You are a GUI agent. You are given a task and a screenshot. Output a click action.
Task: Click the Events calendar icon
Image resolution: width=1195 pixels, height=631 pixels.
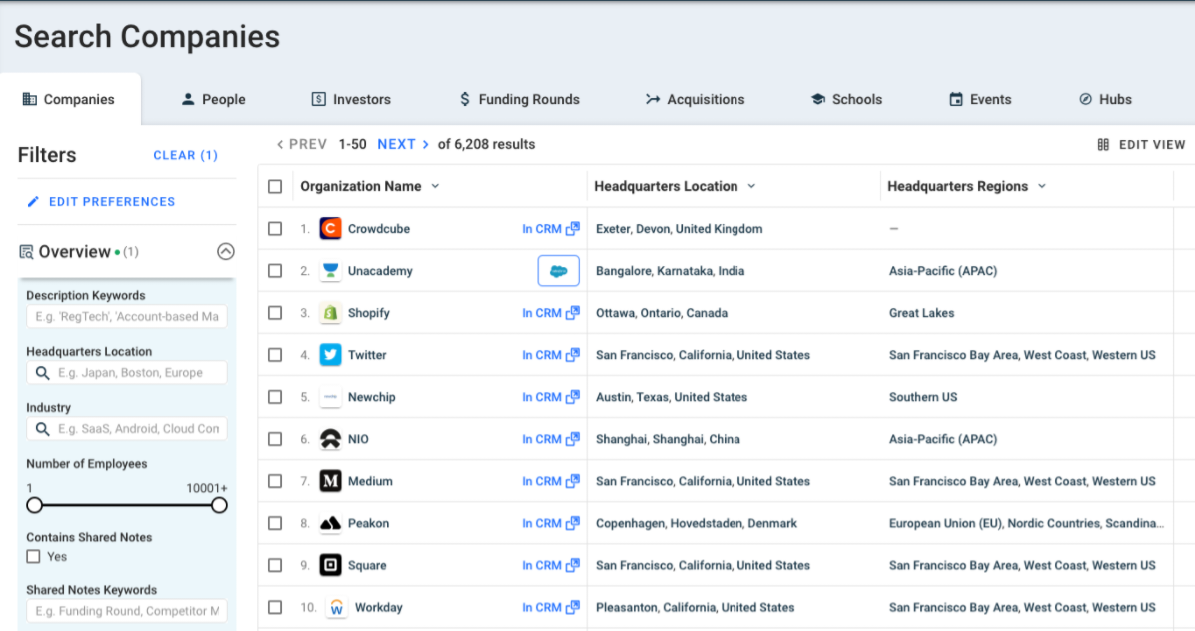click(x=956, y=99)
